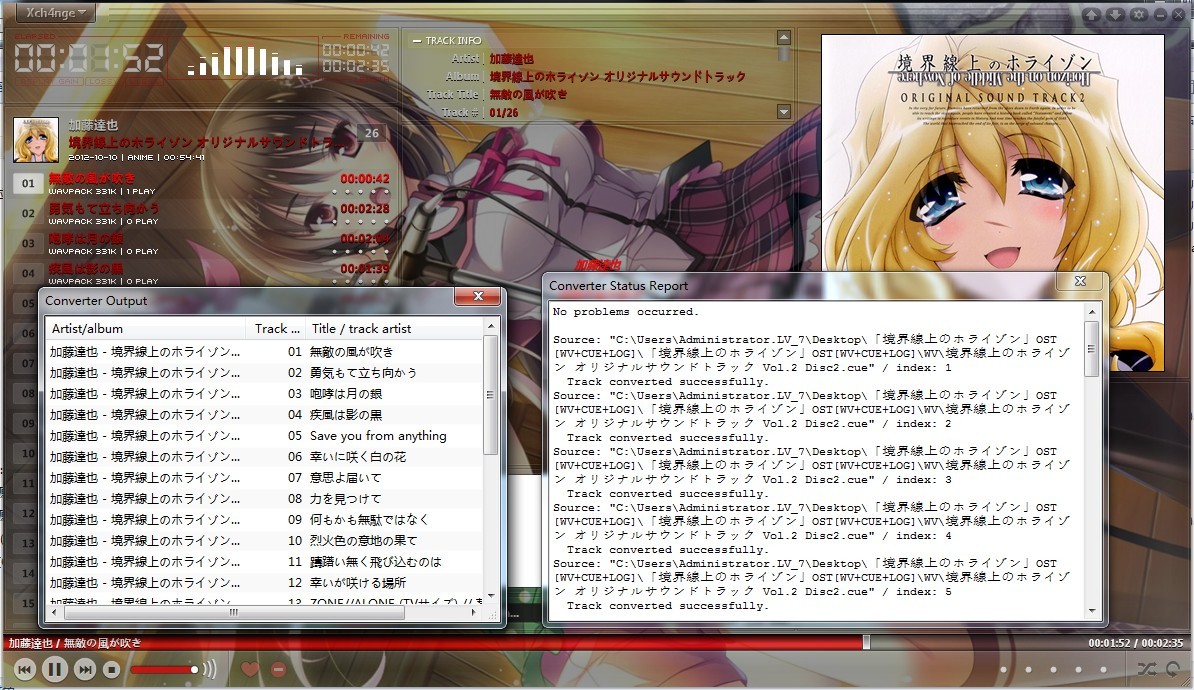
Task: Sort by Track column header
Action: point(276,328)
